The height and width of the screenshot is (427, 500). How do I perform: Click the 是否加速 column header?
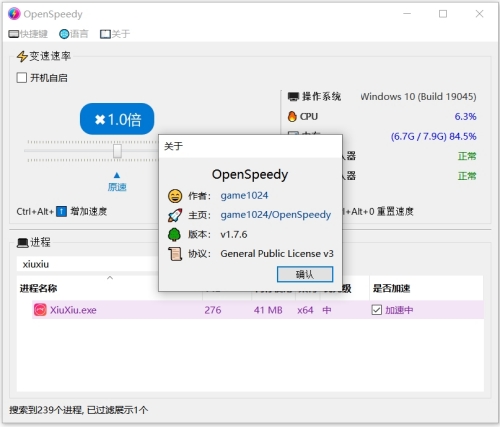[x=392, y=288]
